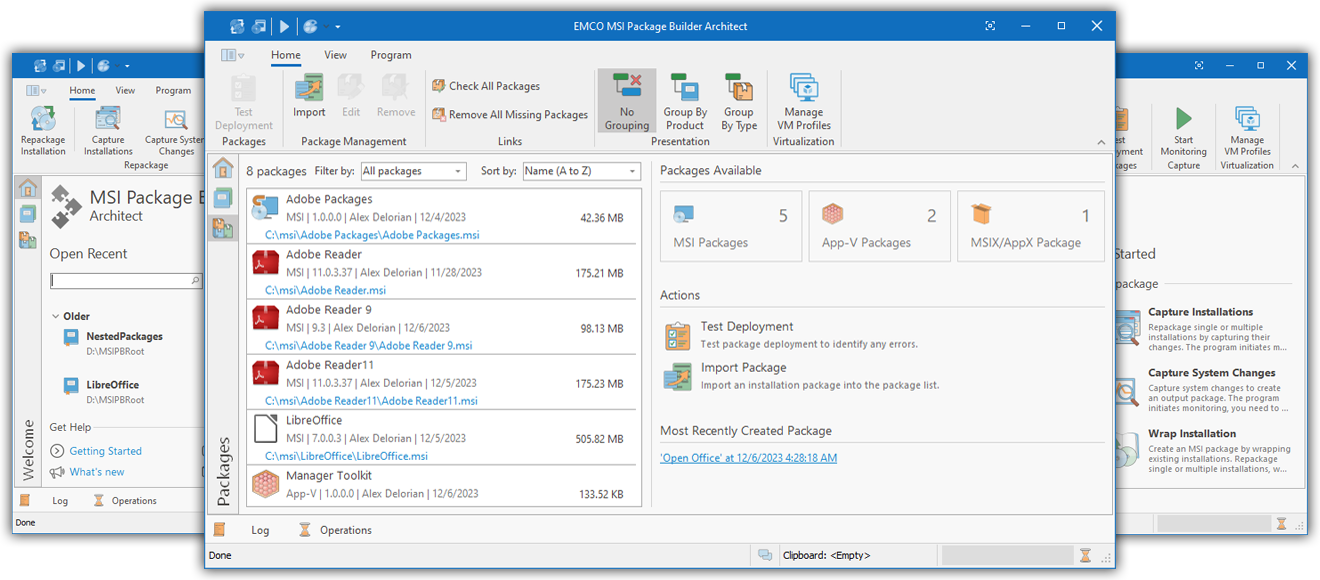Click the Import Package action icon

point(677,377)
